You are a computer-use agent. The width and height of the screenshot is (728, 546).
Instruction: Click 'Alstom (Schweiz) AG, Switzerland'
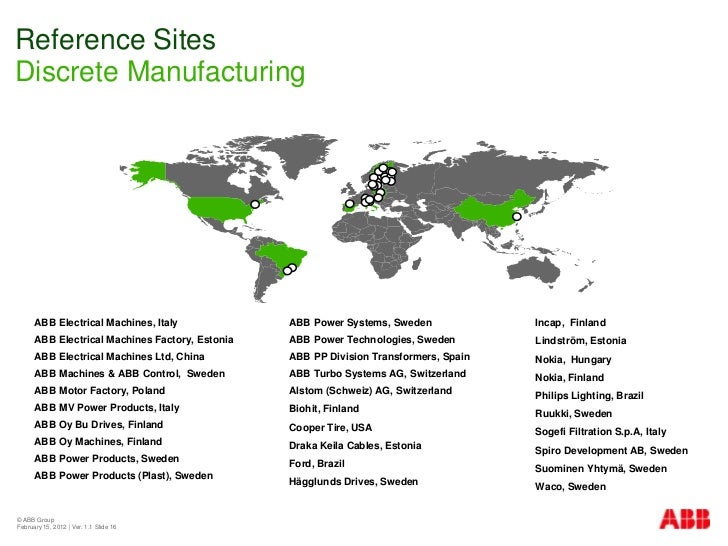point(370,391)
